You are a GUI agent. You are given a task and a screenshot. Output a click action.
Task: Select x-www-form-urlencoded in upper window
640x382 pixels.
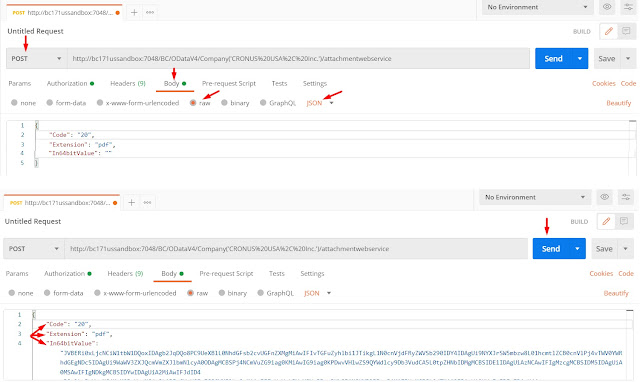tap(100, 103)
